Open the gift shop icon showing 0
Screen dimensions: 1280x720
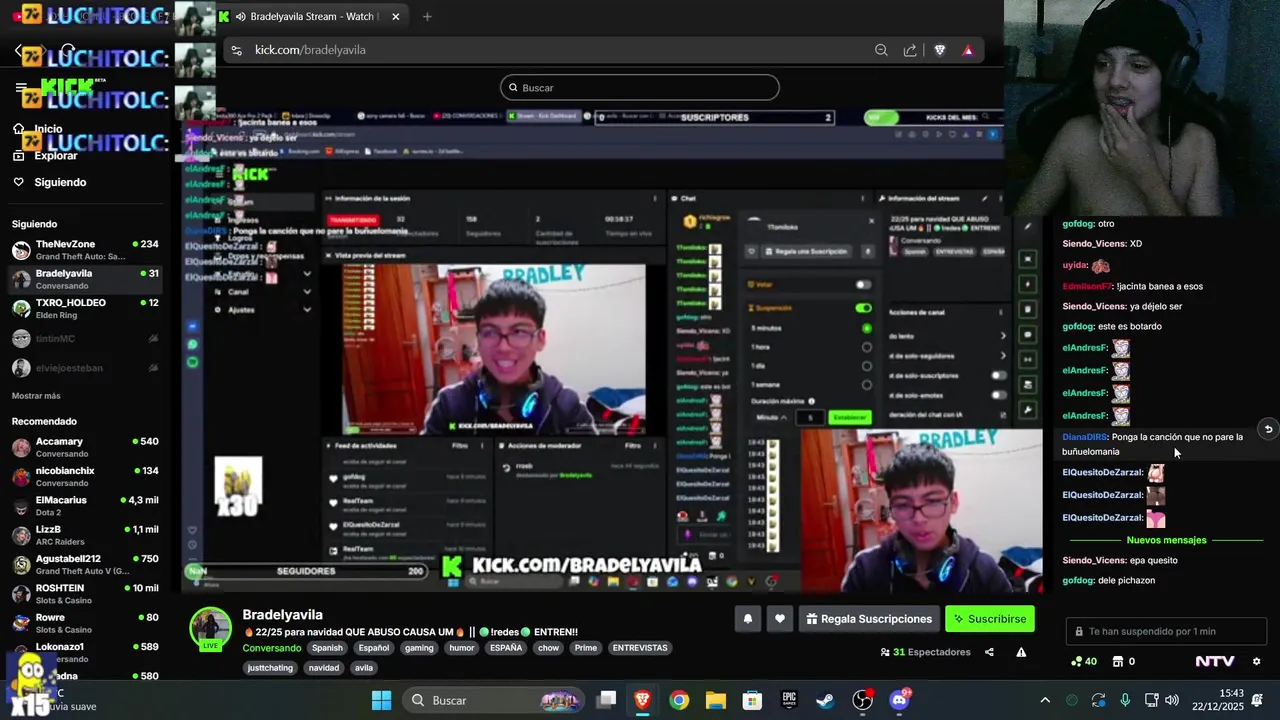pyautogui.click(x=1124, y=661)
